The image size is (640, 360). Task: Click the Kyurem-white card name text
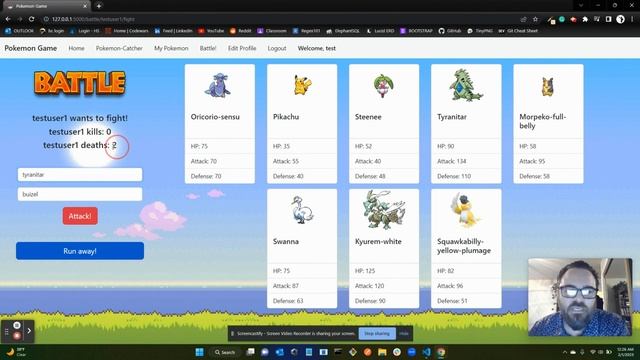tap(378, 242)
